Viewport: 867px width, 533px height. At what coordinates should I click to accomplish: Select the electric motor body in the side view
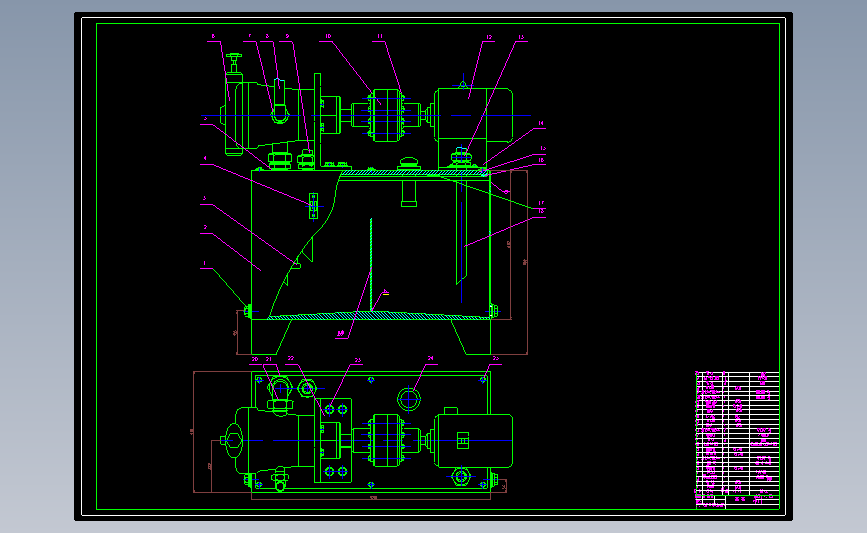(475, 115)
